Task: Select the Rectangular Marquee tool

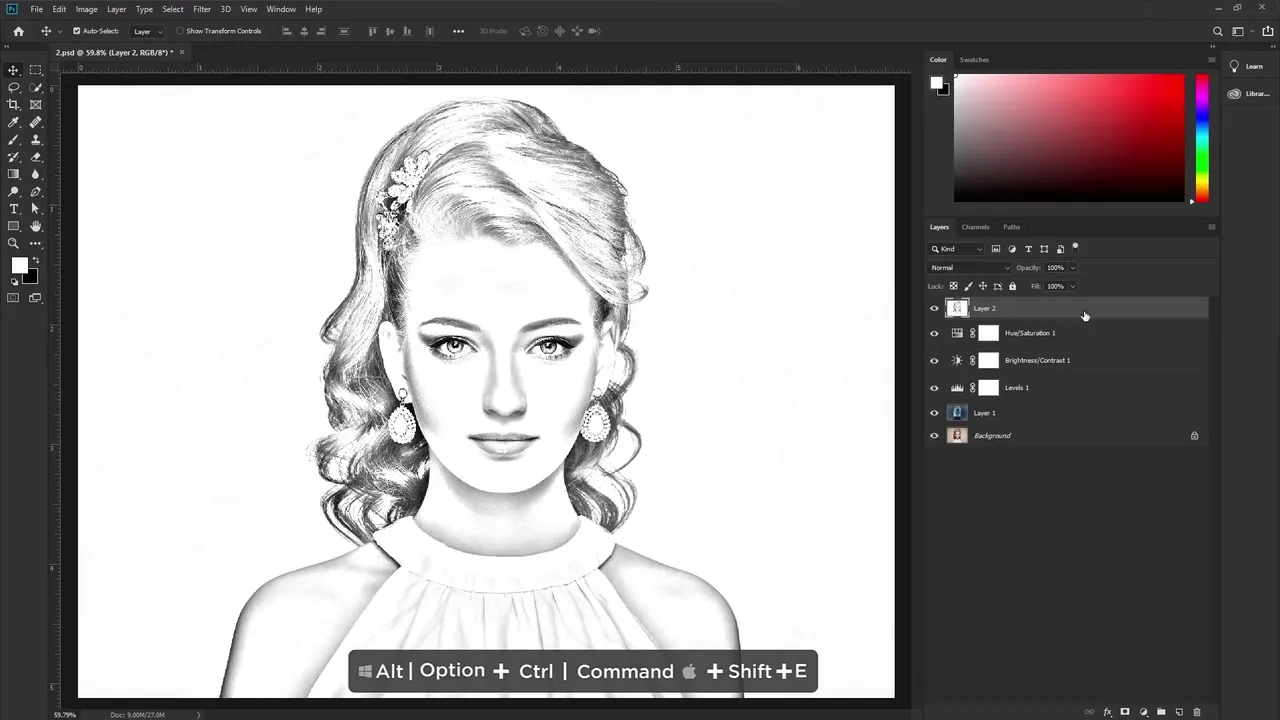Action: 36,70
